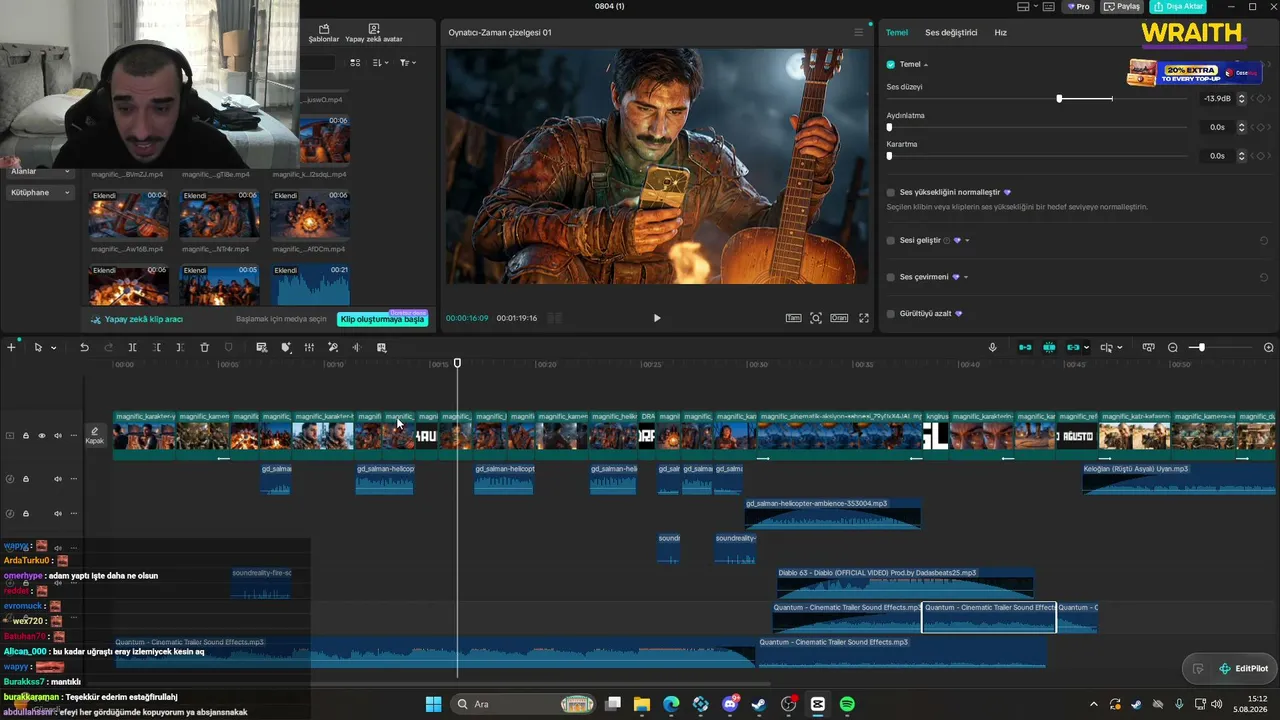Click Kapak cover edit button
The height and width of the screenshot is (720, 1280).
(94, 436)
